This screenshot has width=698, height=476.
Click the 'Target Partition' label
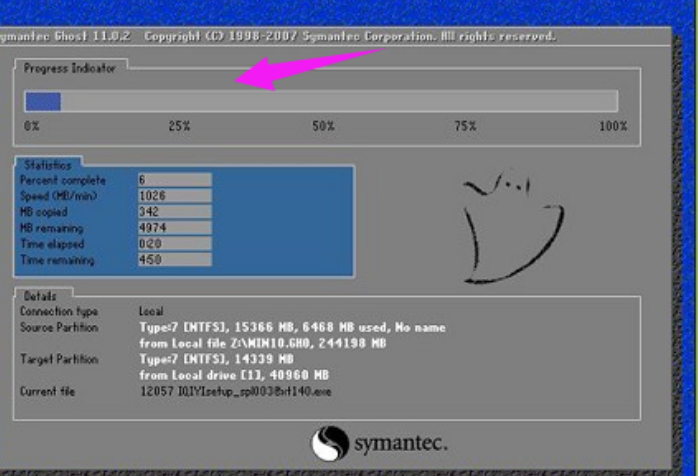(x=59, y=359)
